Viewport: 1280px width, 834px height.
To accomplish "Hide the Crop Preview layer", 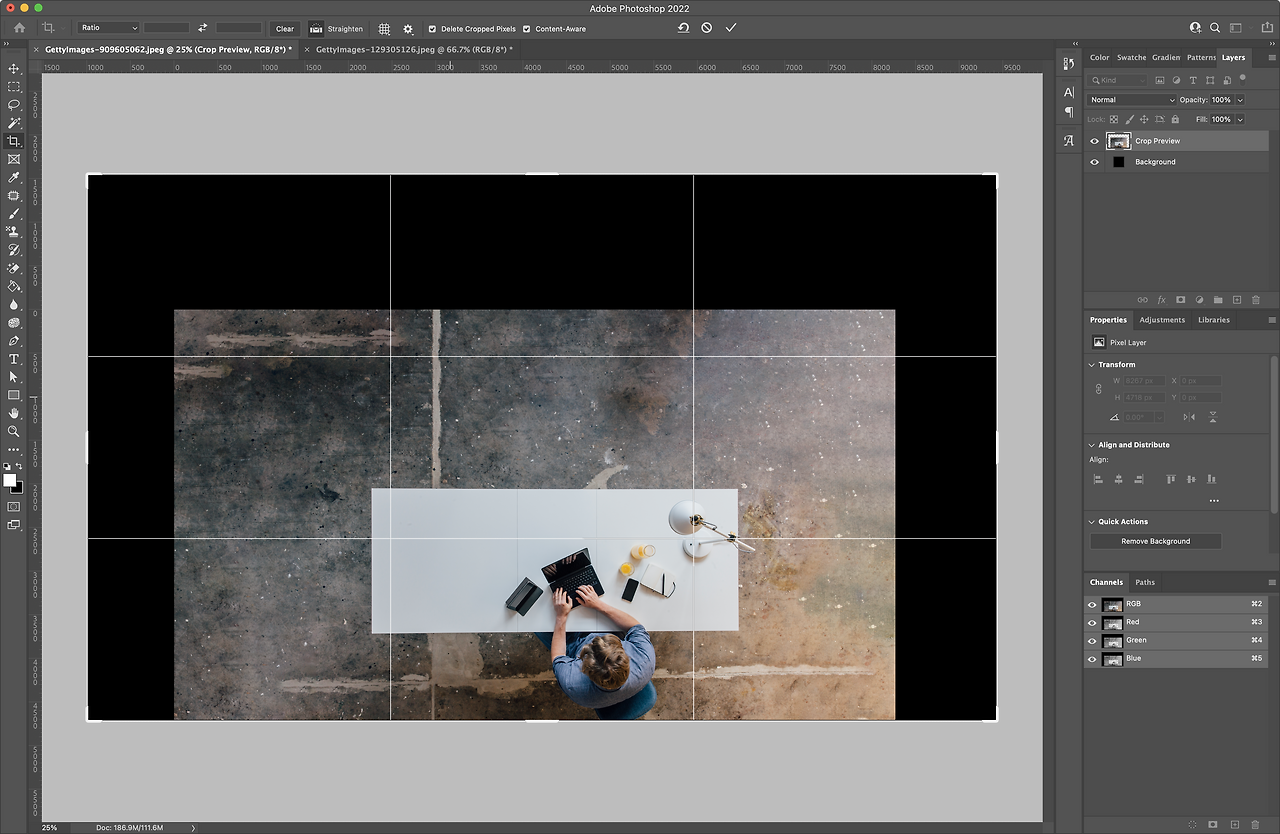I will (1094, 141).
